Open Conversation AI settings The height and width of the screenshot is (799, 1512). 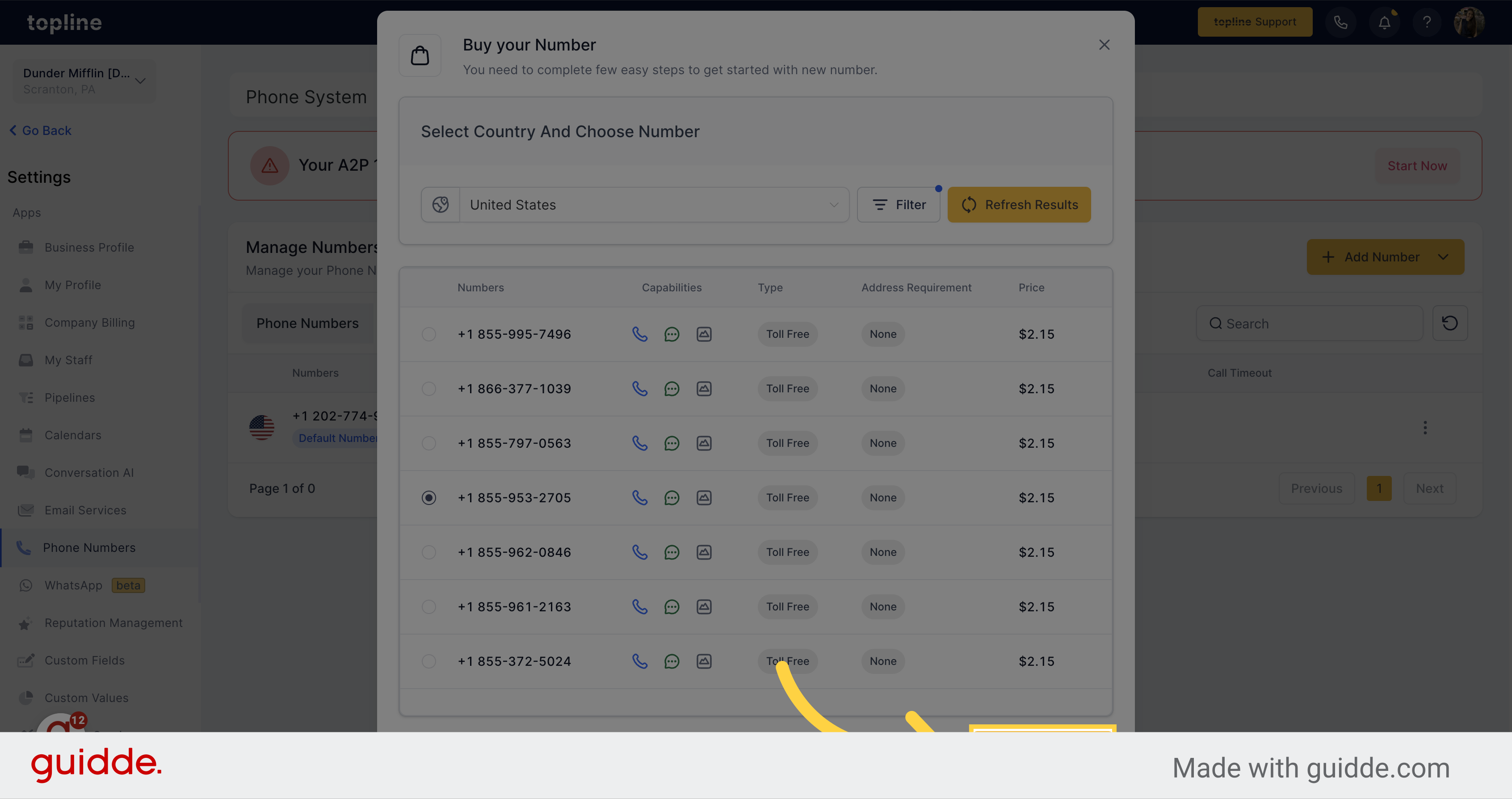point(88,473)
